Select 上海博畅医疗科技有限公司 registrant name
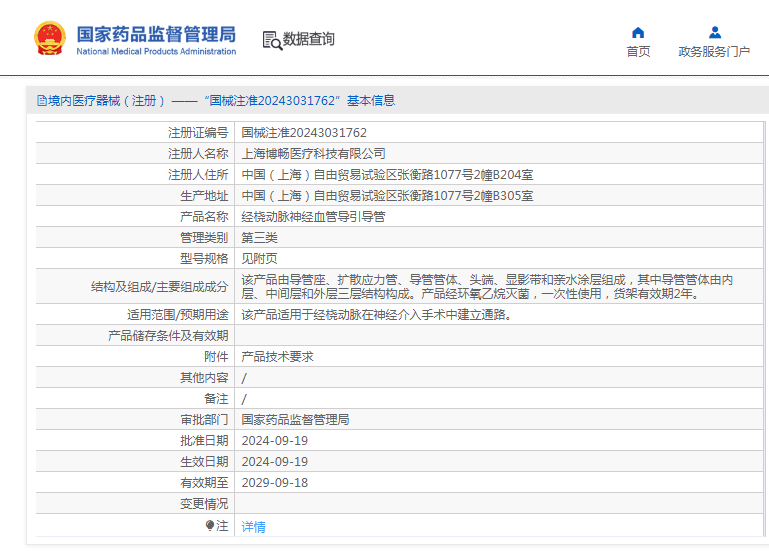 [313, 154]
